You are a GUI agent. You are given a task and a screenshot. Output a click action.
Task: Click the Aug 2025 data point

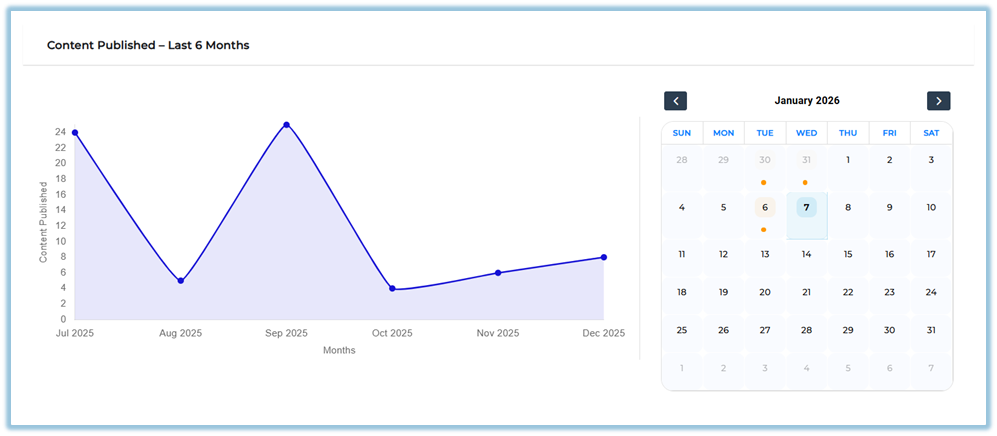(181, 281)
